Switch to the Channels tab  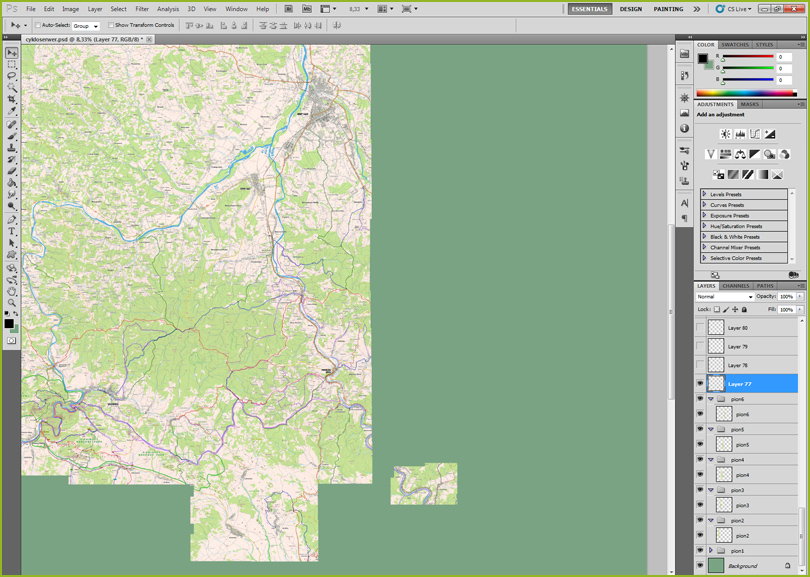736,286
